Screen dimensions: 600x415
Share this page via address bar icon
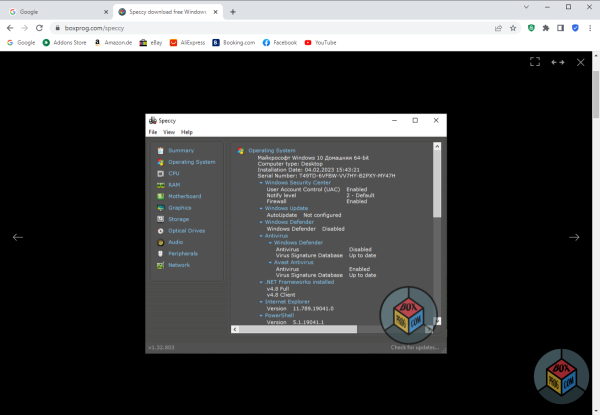point(498,28)
